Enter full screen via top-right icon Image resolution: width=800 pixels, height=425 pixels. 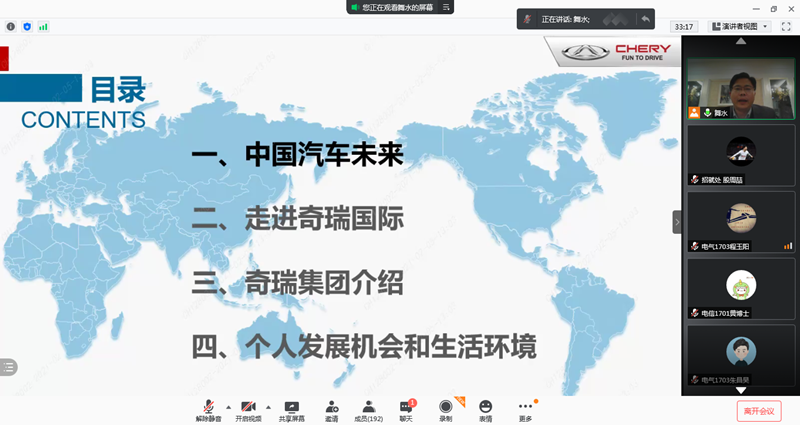coord(786,26)
